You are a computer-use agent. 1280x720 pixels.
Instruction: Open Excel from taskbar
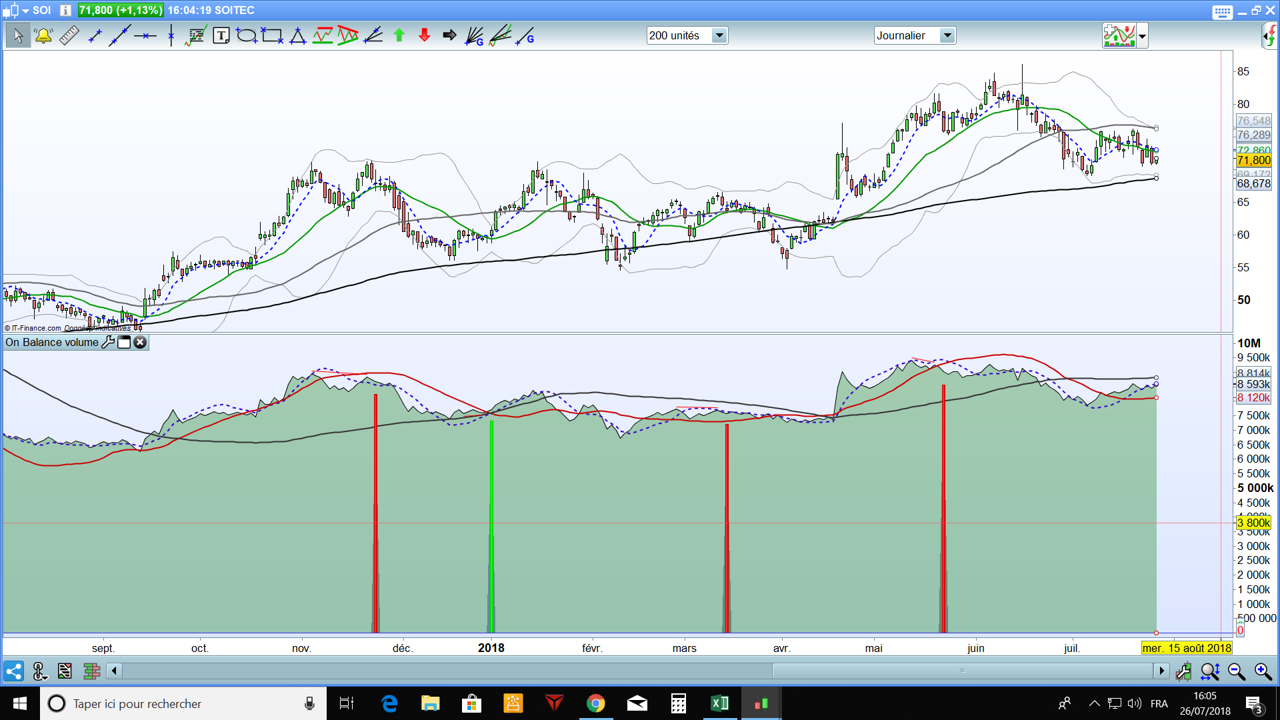point(720,704)
